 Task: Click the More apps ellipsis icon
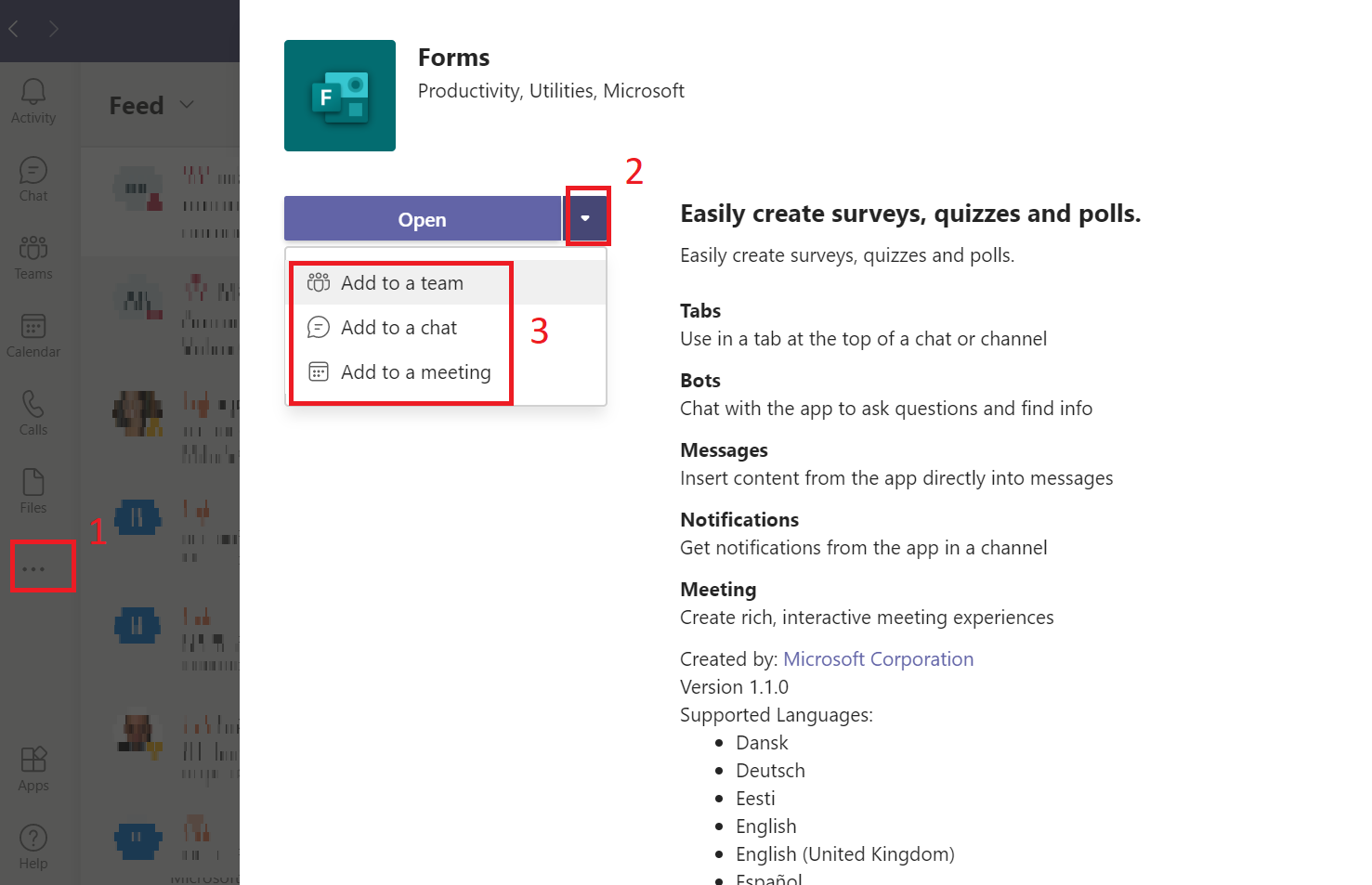33,568
